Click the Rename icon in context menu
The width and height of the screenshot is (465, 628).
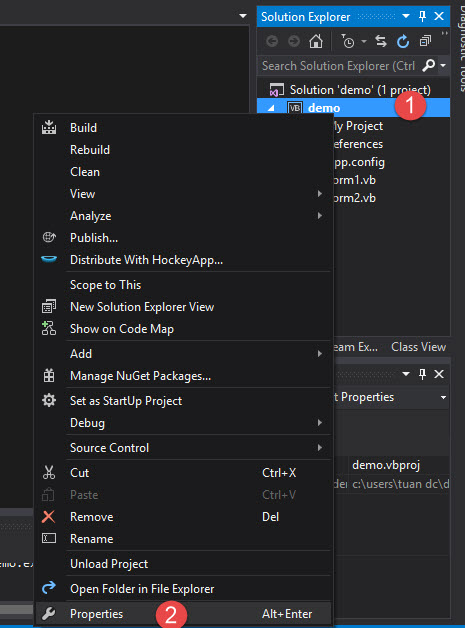tap(49, 538)
